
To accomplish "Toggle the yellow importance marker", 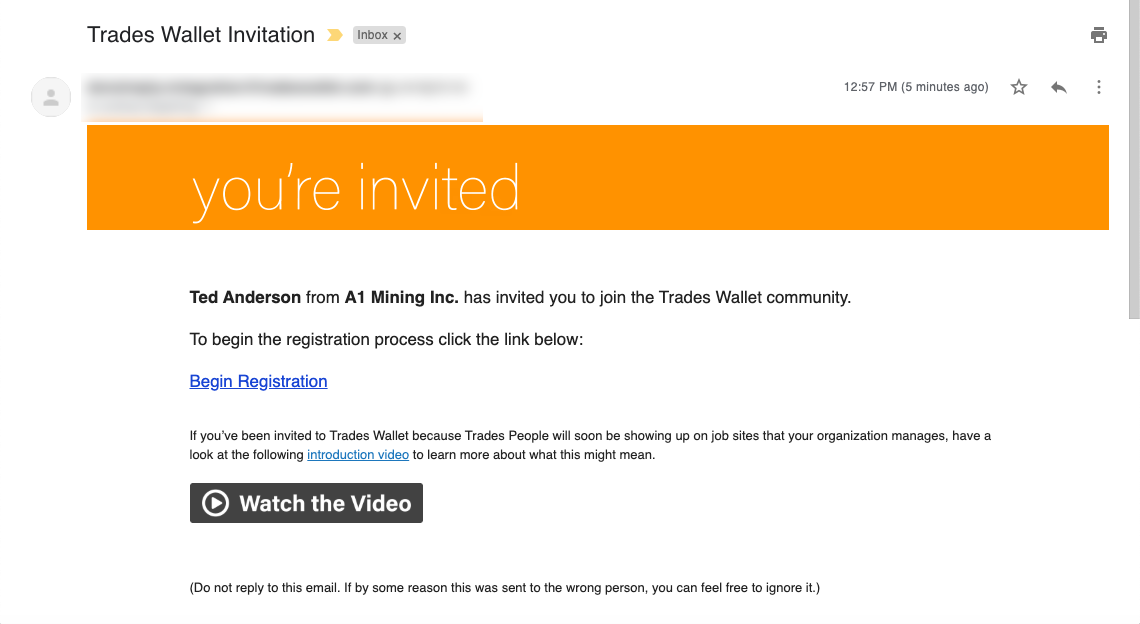I will tap(335, 35).
